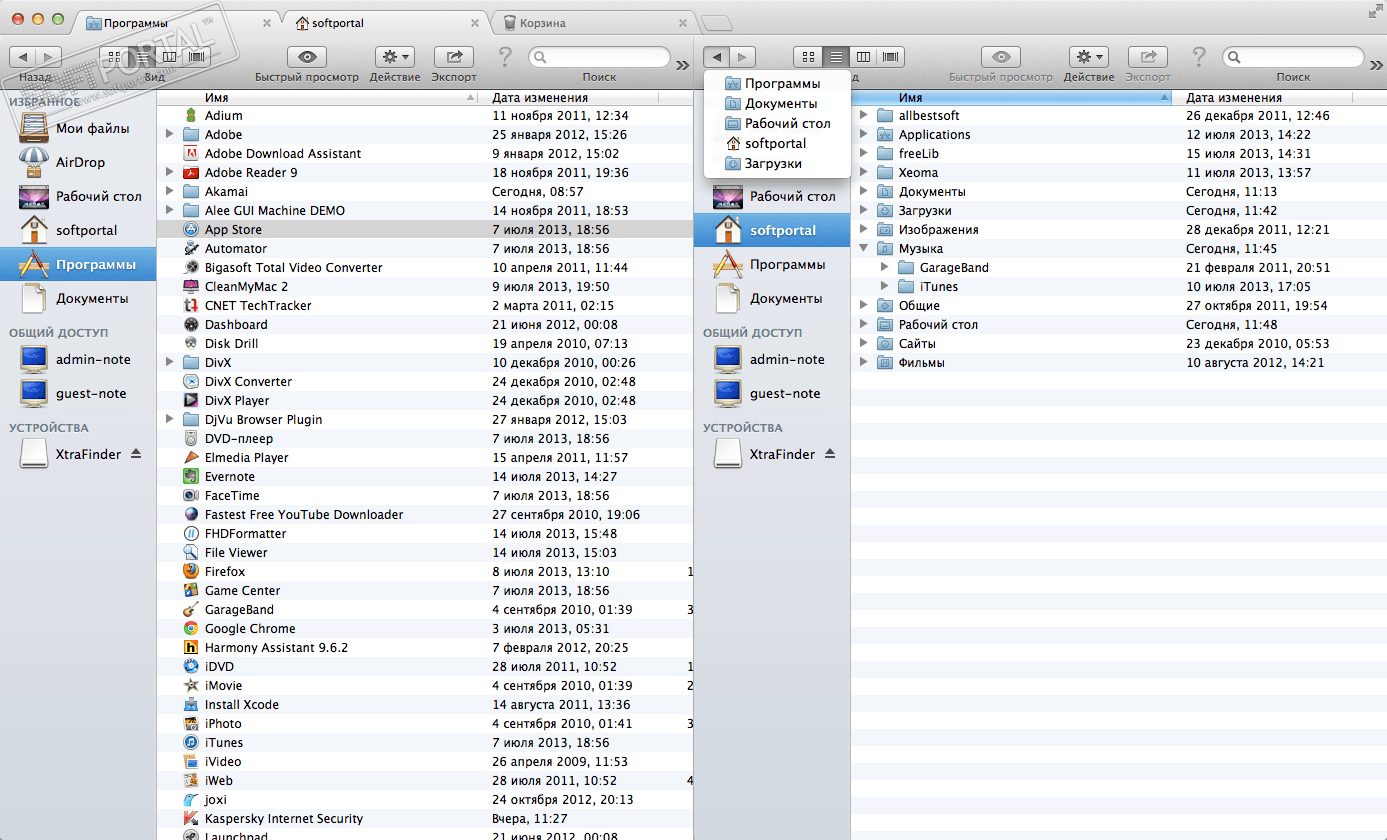Click the Elmedia Player icon
The image size is (1387, 840).
191,458
